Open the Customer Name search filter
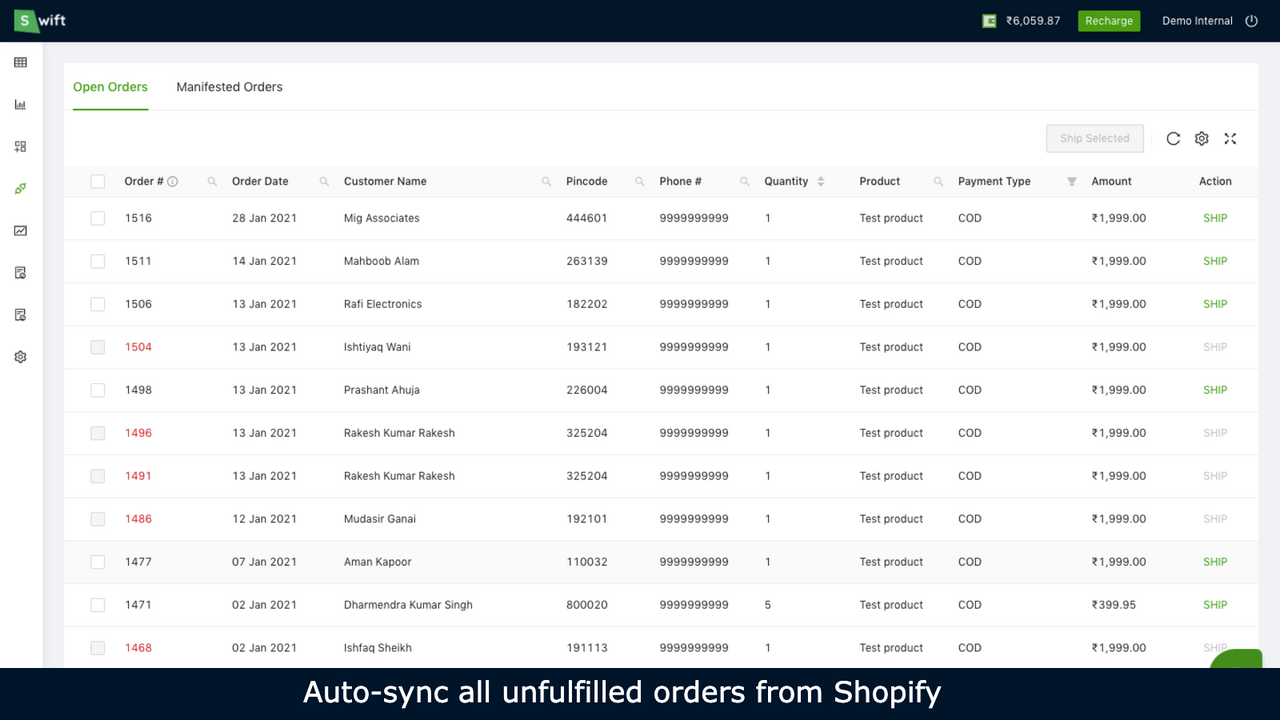The image size is (1280, 720). point(546,181)
